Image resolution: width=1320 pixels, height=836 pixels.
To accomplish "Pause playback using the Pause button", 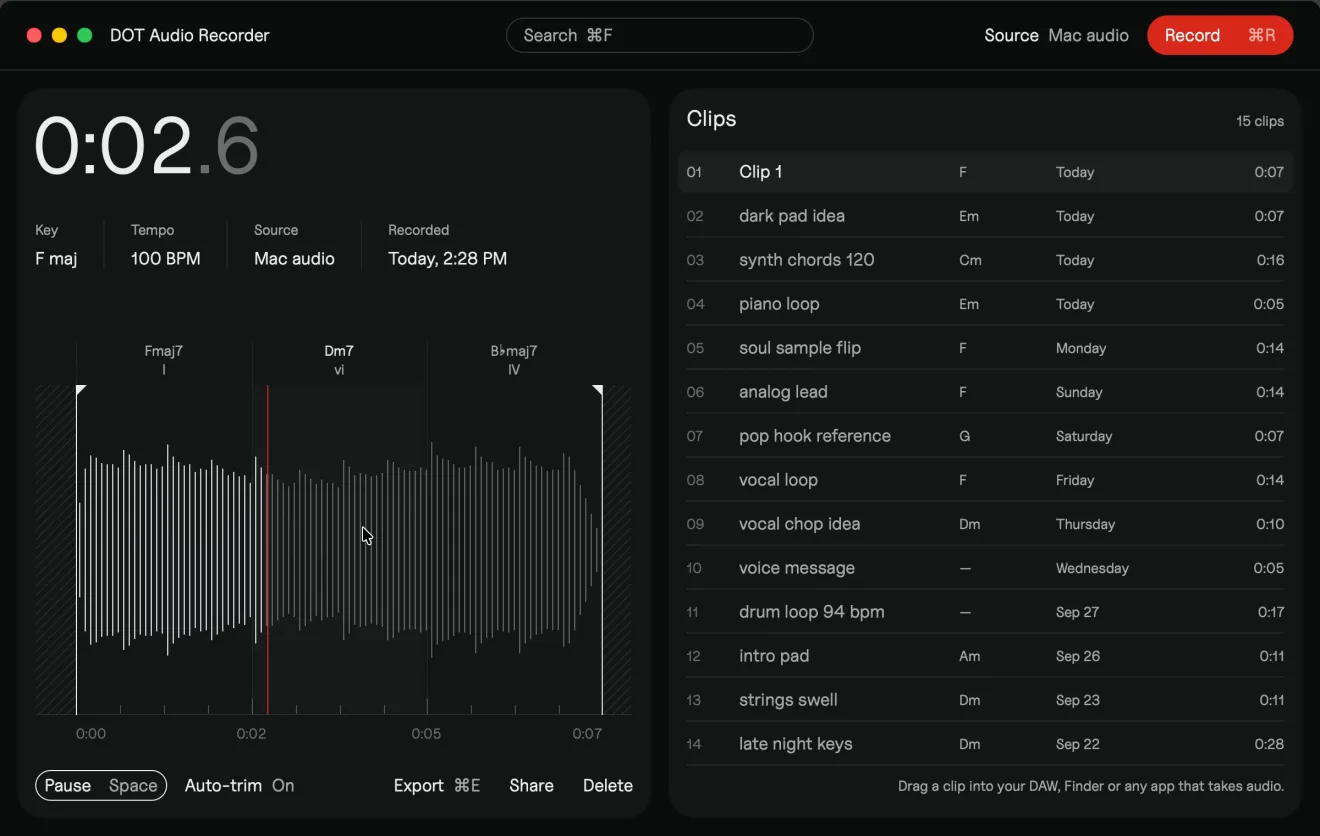I will pyautogui.click(x=101, y=786).
